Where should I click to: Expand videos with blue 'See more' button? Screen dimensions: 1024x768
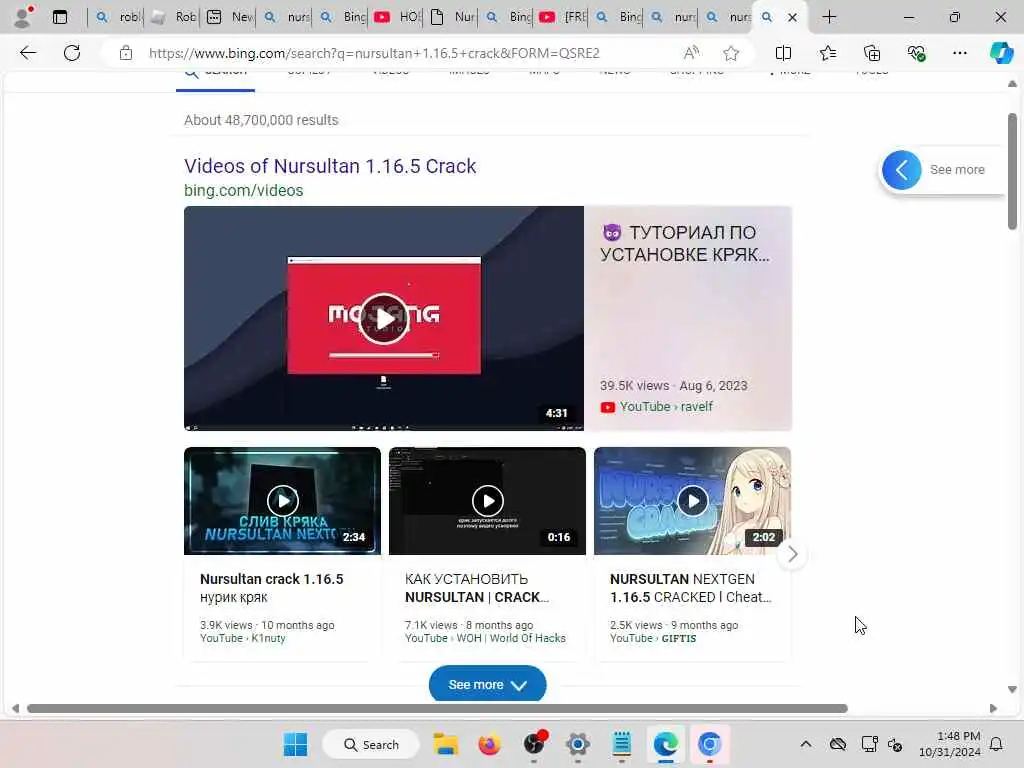(x=487, y=684)
